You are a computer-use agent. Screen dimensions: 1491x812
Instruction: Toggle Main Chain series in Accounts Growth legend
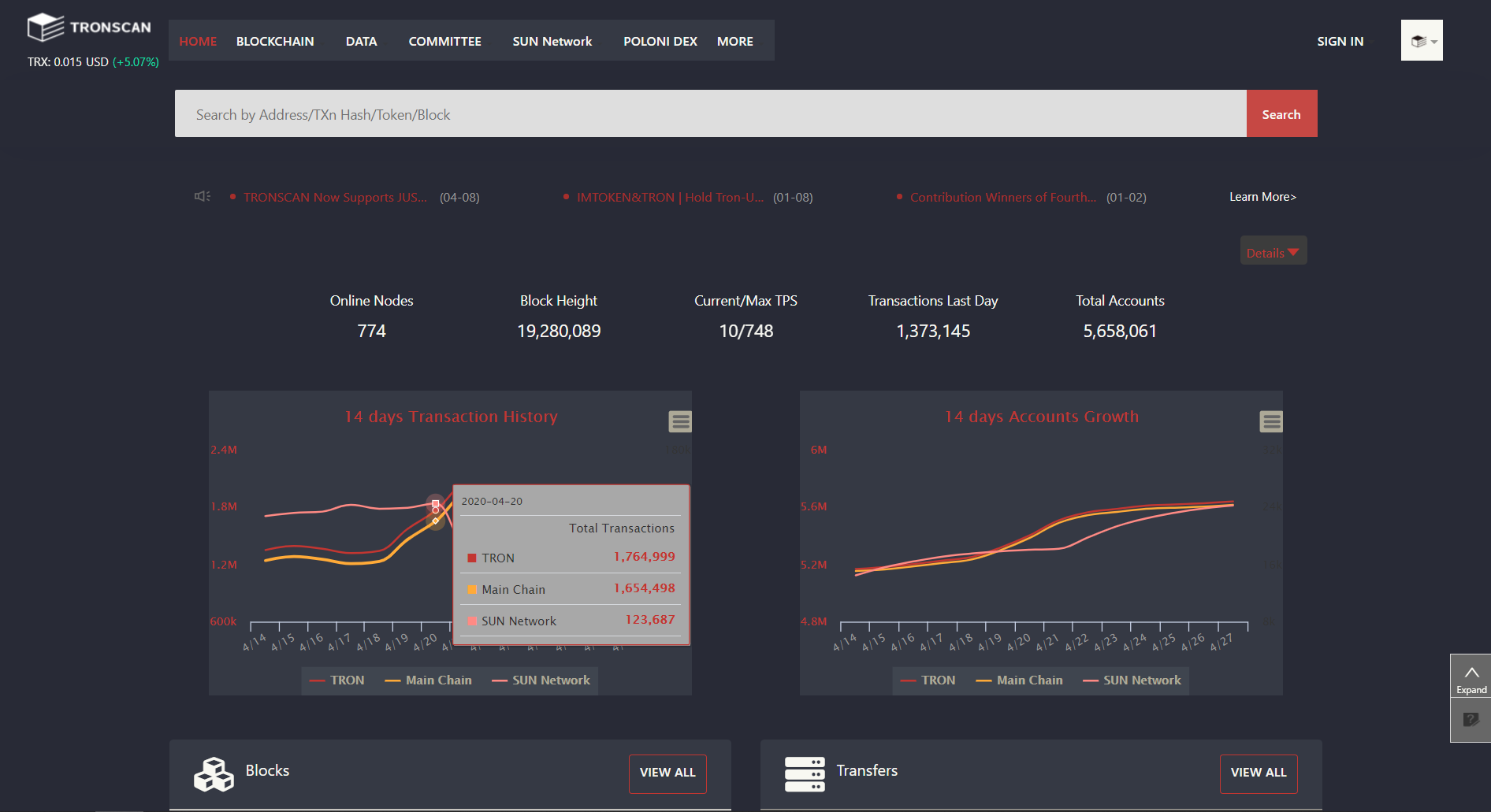(x=1020, y=680)
